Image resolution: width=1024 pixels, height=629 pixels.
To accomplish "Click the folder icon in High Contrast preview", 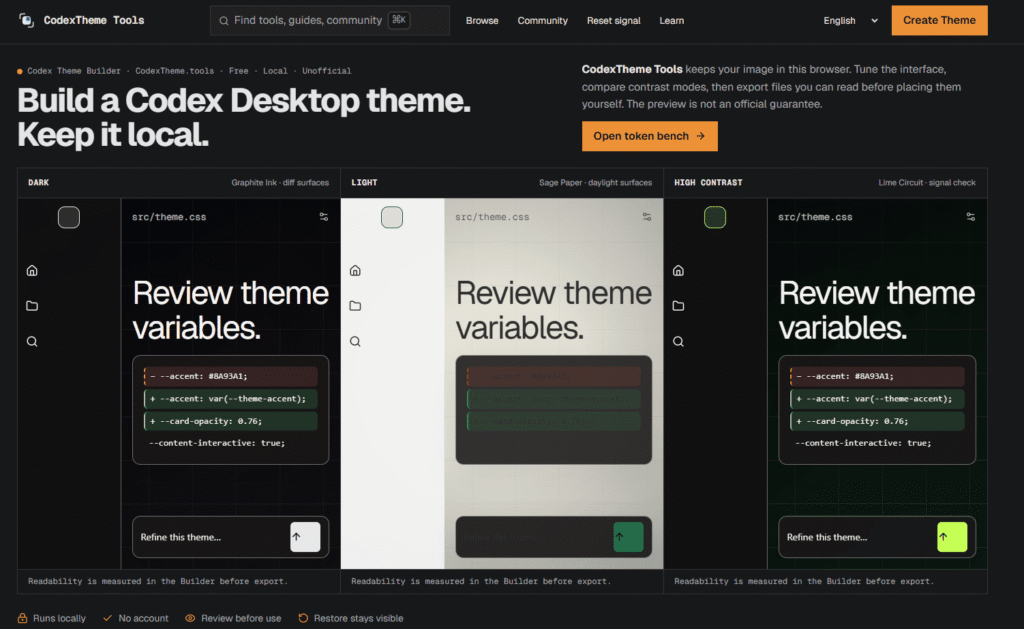I will [x=679, y=306].
